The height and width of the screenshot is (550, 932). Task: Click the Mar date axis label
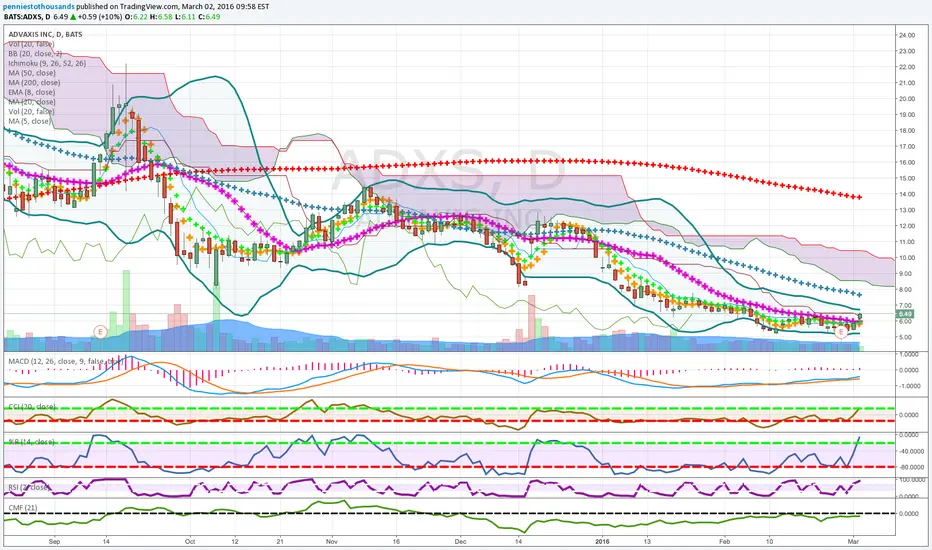[x=854, y=542]
